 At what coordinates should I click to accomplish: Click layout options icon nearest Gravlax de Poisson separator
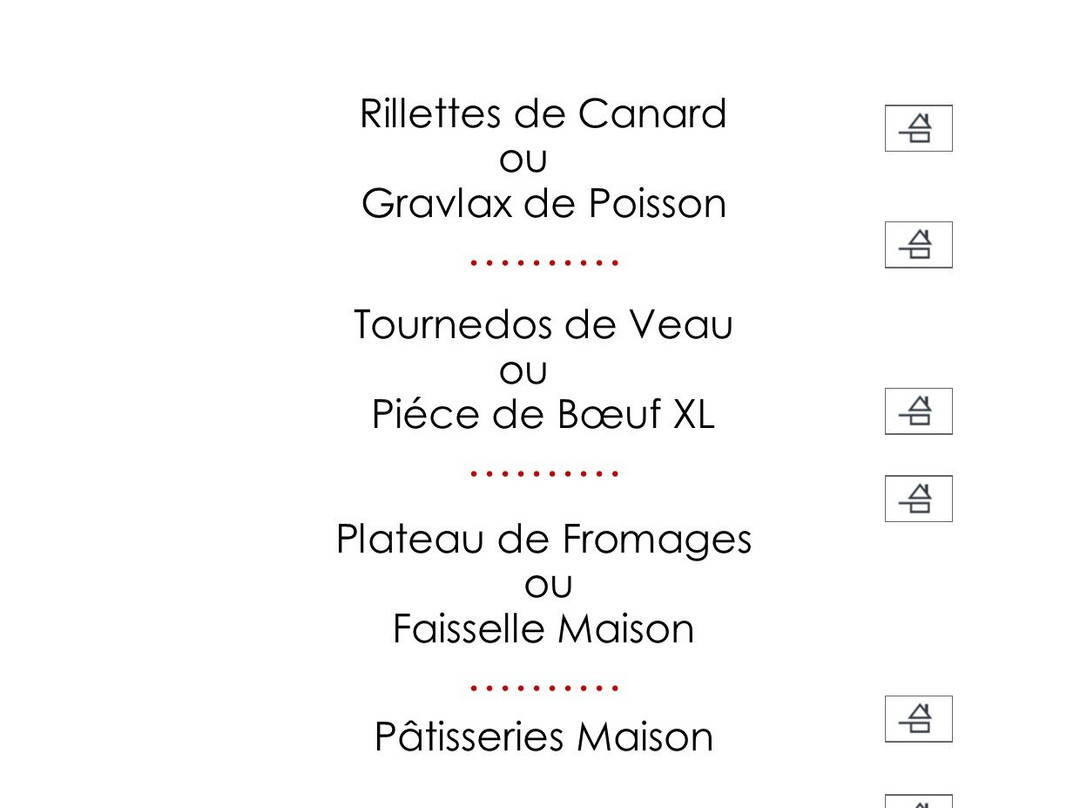[918, 245]
